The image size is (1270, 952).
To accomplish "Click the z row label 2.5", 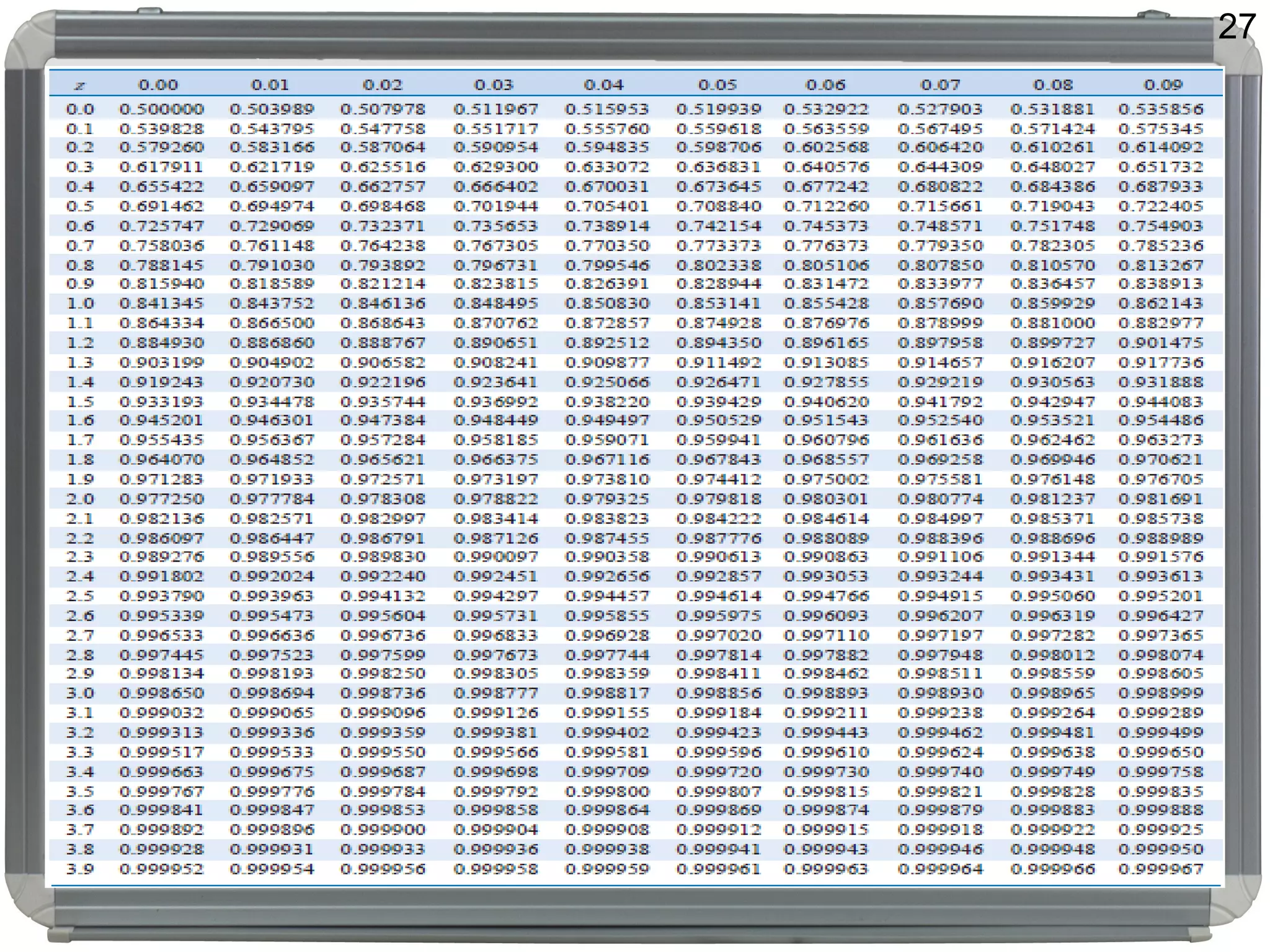I will [x=80, y=596].
